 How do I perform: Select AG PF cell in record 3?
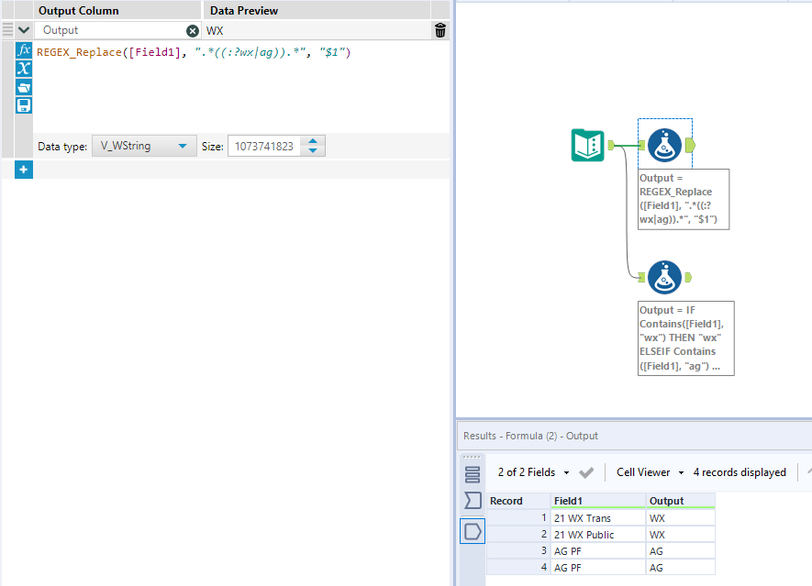(x=598, y=551)
